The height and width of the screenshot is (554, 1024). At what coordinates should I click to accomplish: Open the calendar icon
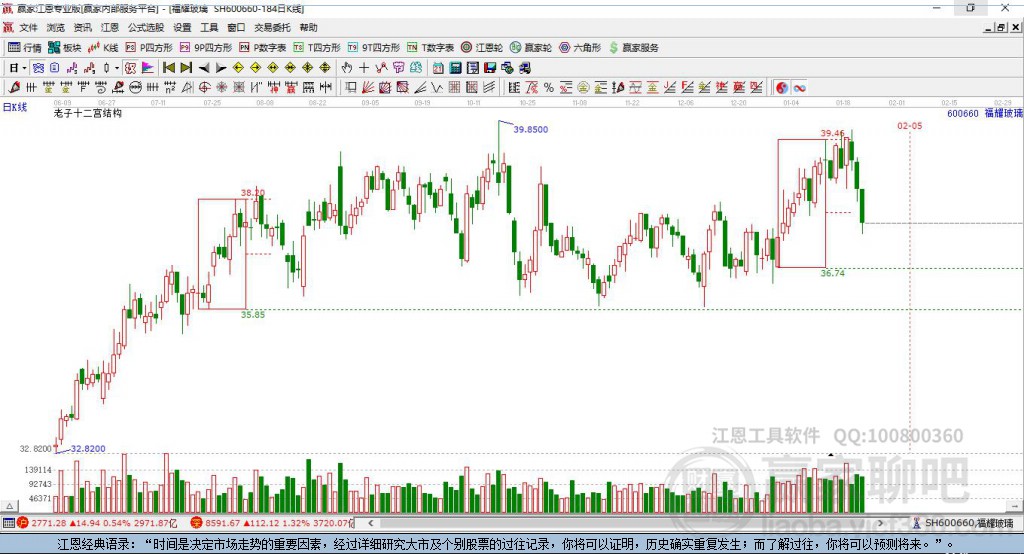pyautogui.click(x=438, y=68)
